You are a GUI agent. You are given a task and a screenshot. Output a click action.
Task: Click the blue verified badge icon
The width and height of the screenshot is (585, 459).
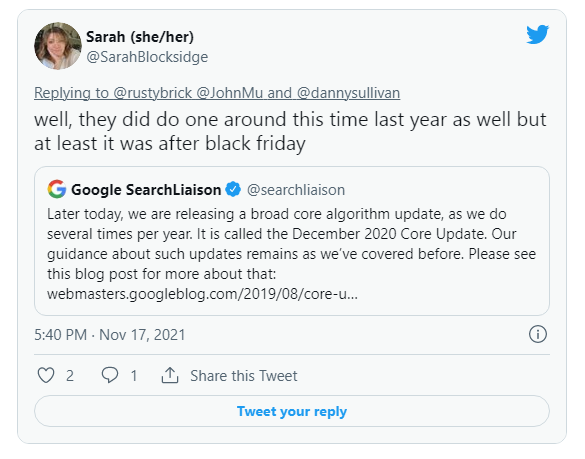(234, 189)
